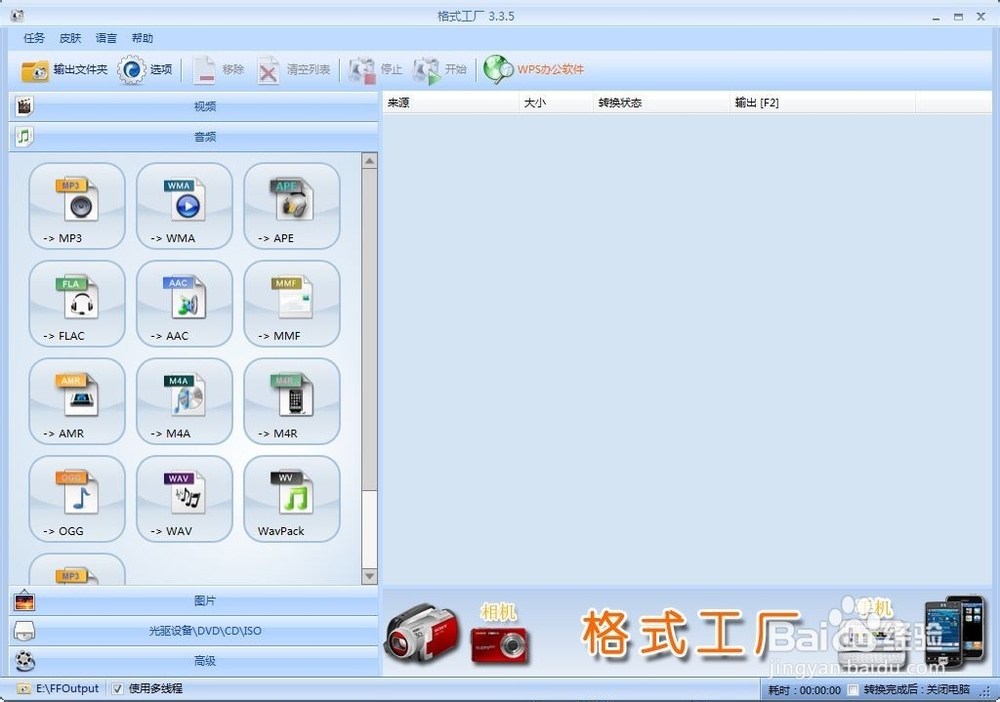This screenshot has height=702, width=1000.
Task: Choose the -> WAV conversion icon
Action: pyautogui.click(x=184, y=499)
